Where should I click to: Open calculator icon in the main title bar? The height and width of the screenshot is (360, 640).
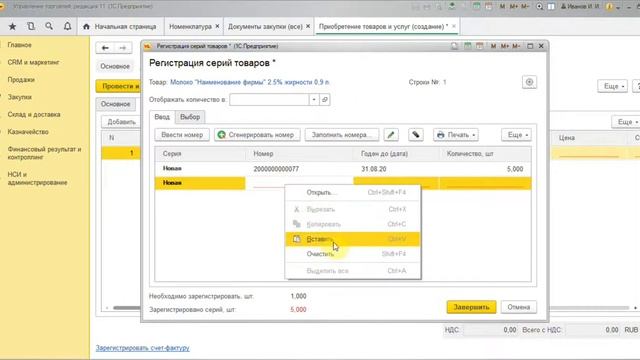click(476, 7)
